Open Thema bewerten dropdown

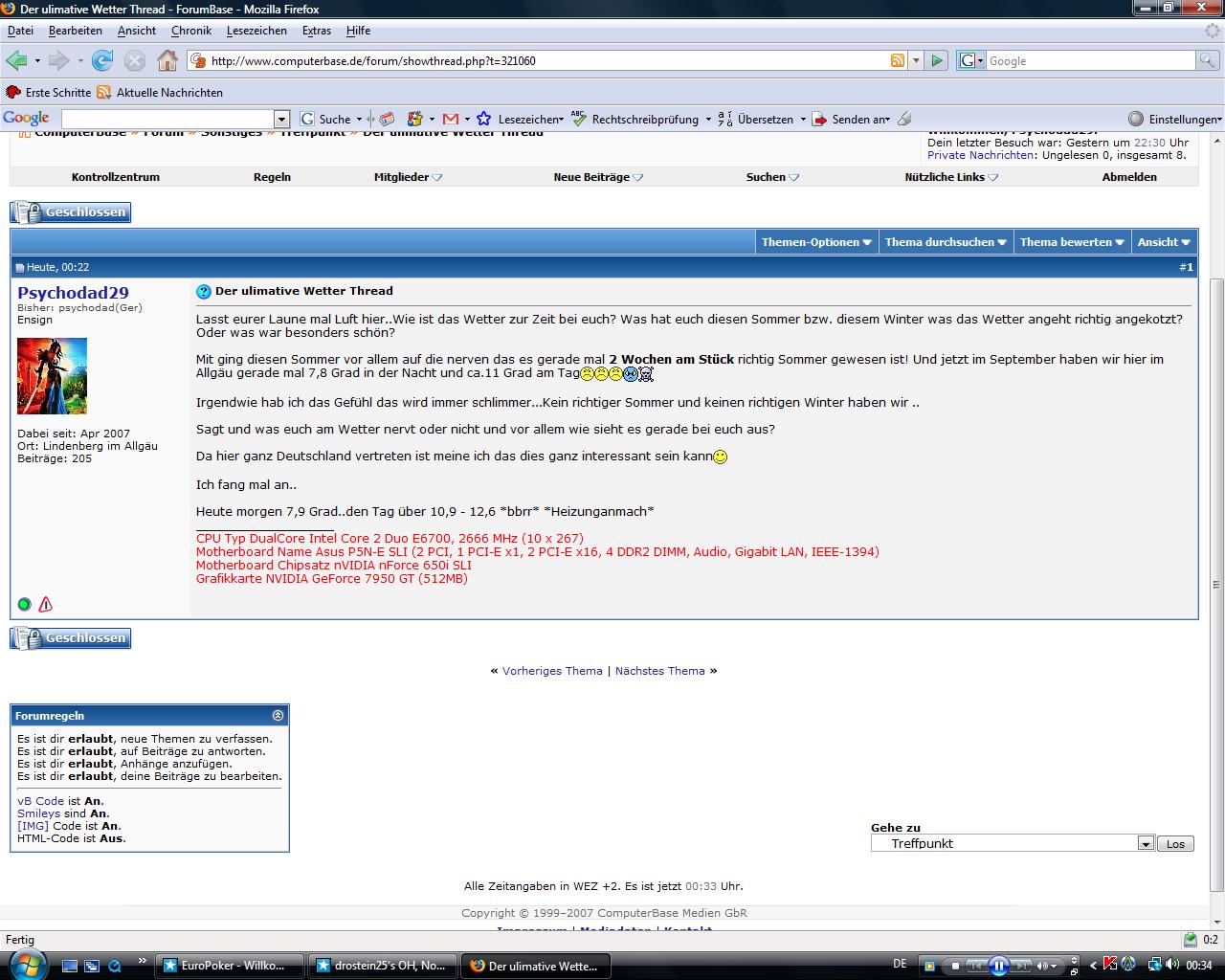click(x=1072, y=242)
